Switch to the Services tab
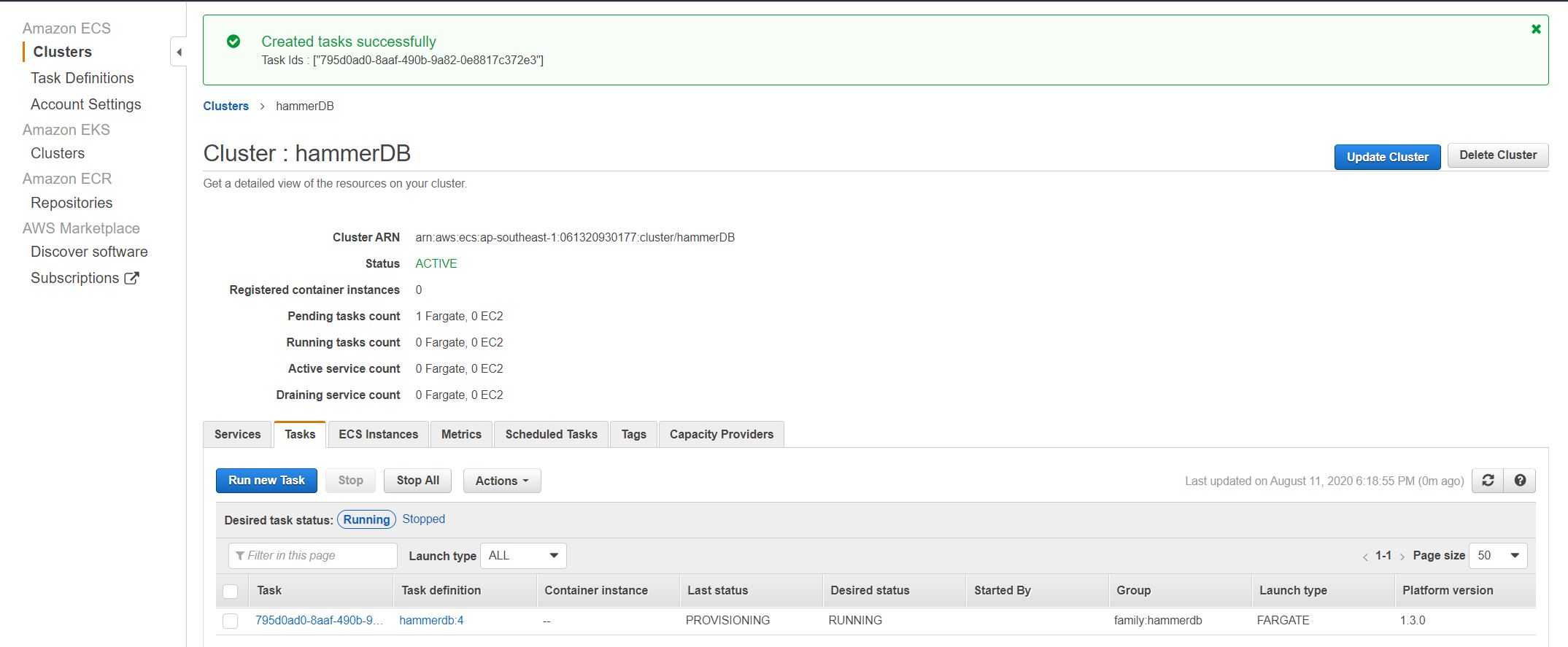This screenshot has width=1568, height=647. coord(237,434)
